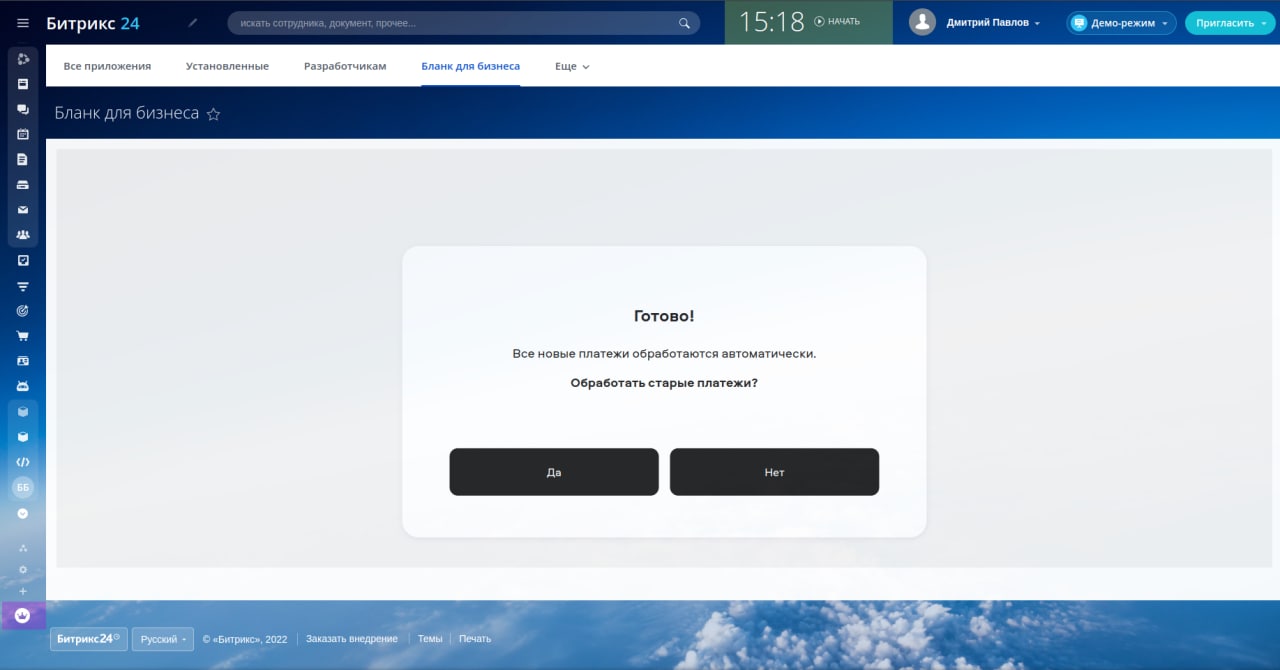Screen dimensions: 1280x670
Task: Open the shopping cart icon in sidebar
Action: tap(23, 336)
